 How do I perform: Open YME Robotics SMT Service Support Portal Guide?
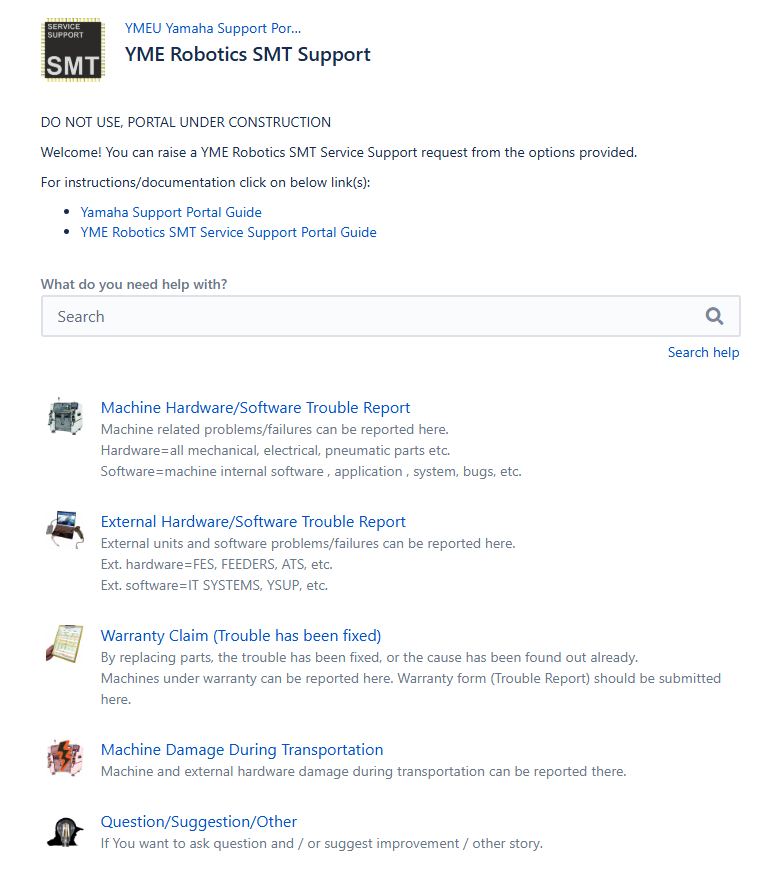point(228,233)
